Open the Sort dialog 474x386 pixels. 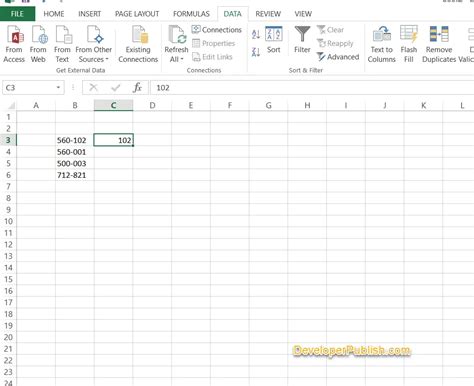point(274,40)
